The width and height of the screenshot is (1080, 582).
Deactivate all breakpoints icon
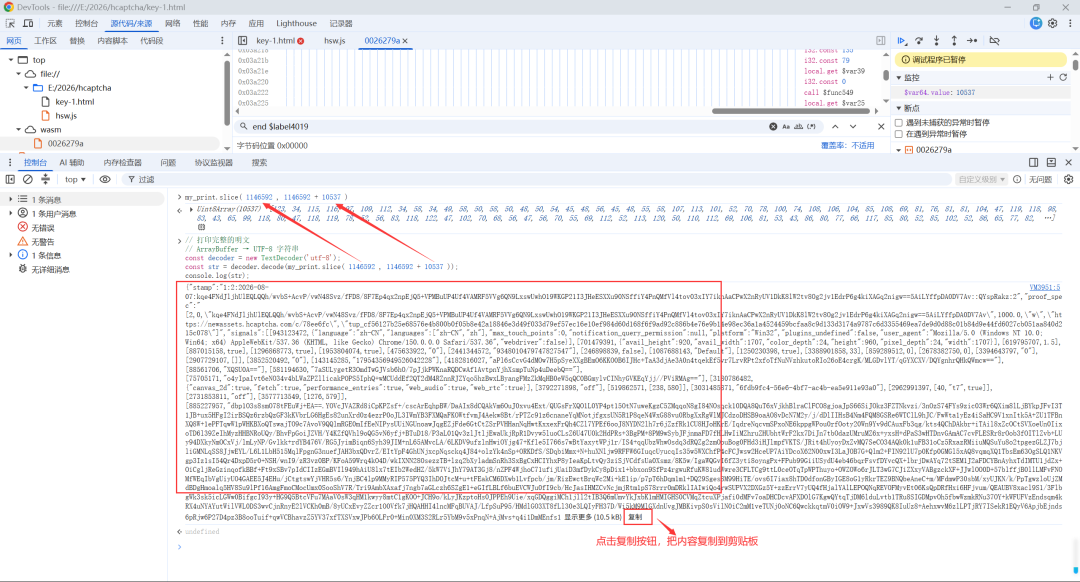click(995, 41)
